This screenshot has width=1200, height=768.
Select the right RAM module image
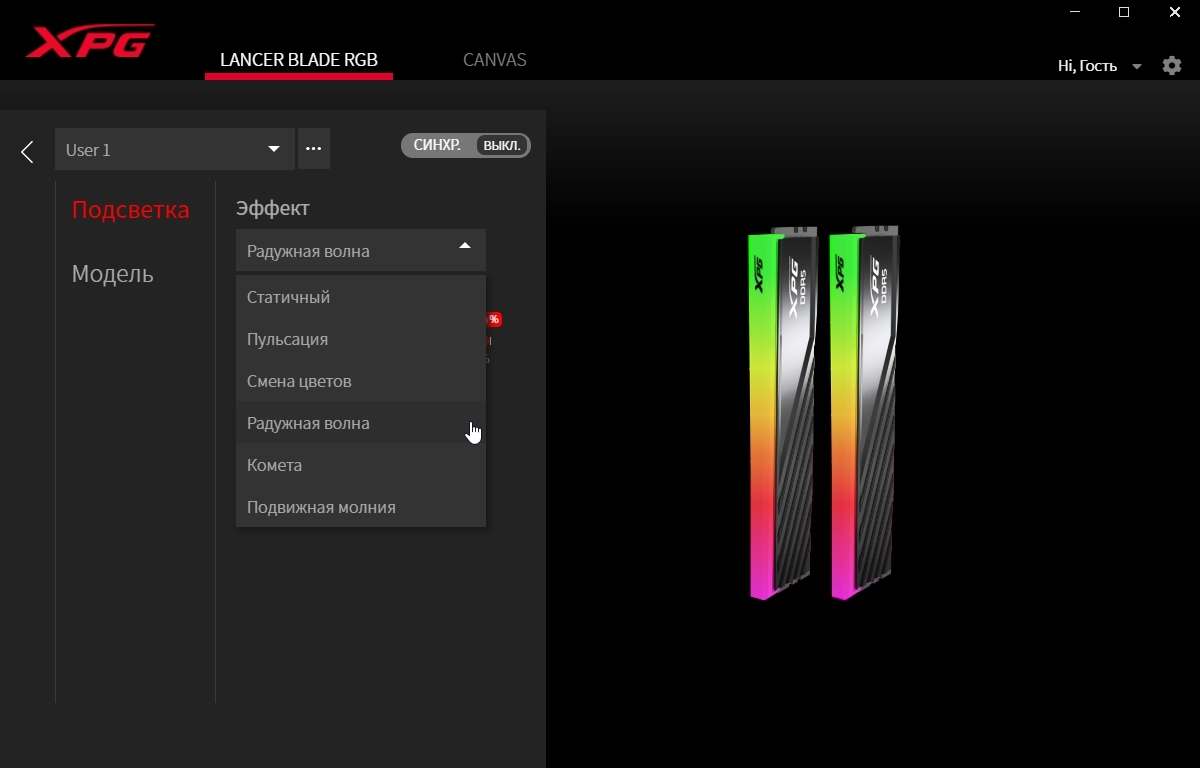863,413
